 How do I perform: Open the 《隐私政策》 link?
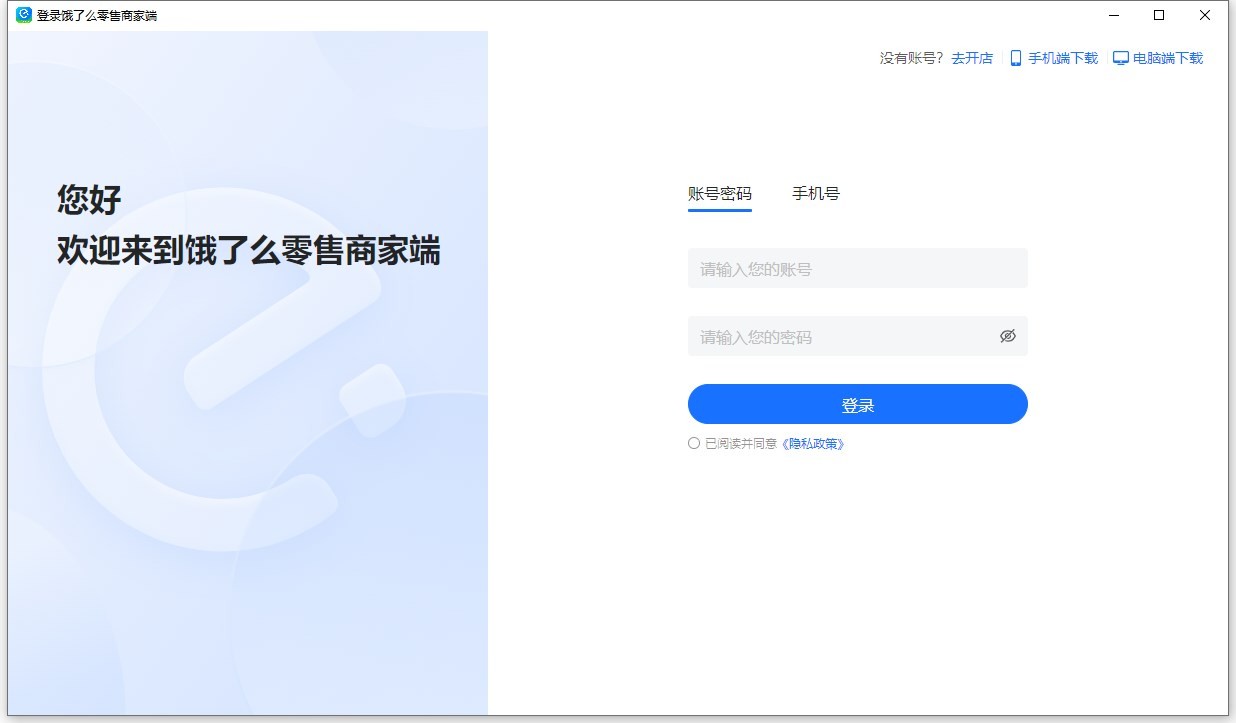tap(813, 444)
